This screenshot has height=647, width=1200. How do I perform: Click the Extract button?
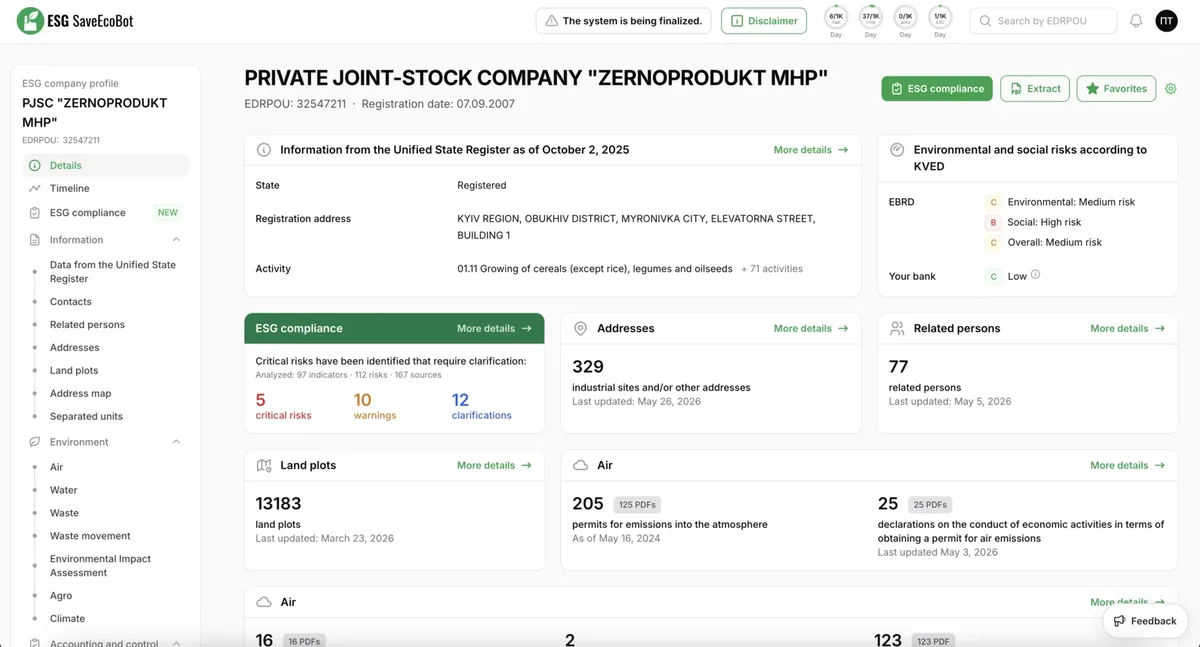[x=1035, y=89]
